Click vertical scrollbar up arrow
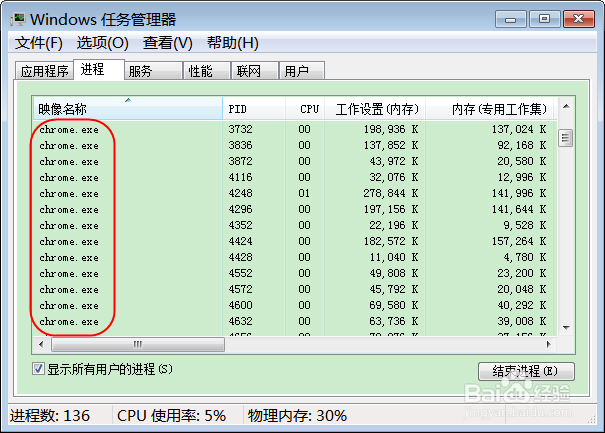The height and width of the screenshot is (433, 605). coord(566,107)
